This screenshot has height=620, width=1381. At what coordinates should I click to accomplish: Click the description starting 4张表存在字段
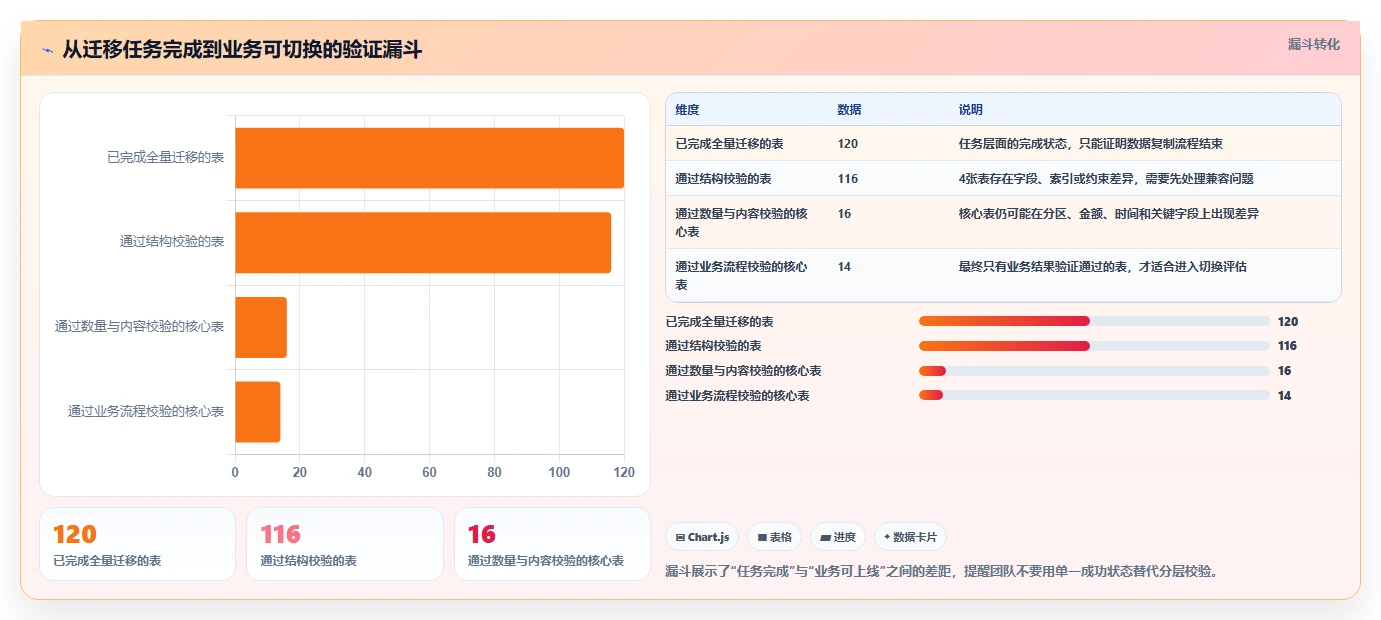tap(1106, 179)
